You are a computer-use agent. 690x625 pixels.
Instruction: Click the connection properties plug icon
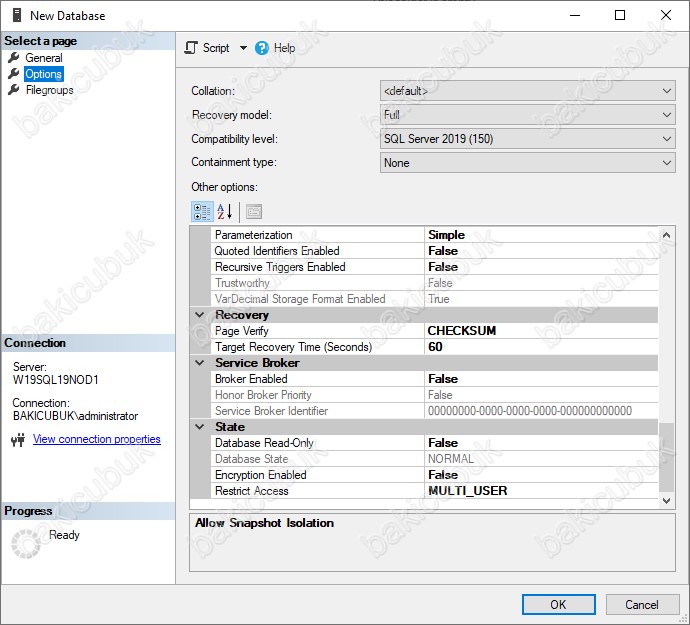click(18, 439)
